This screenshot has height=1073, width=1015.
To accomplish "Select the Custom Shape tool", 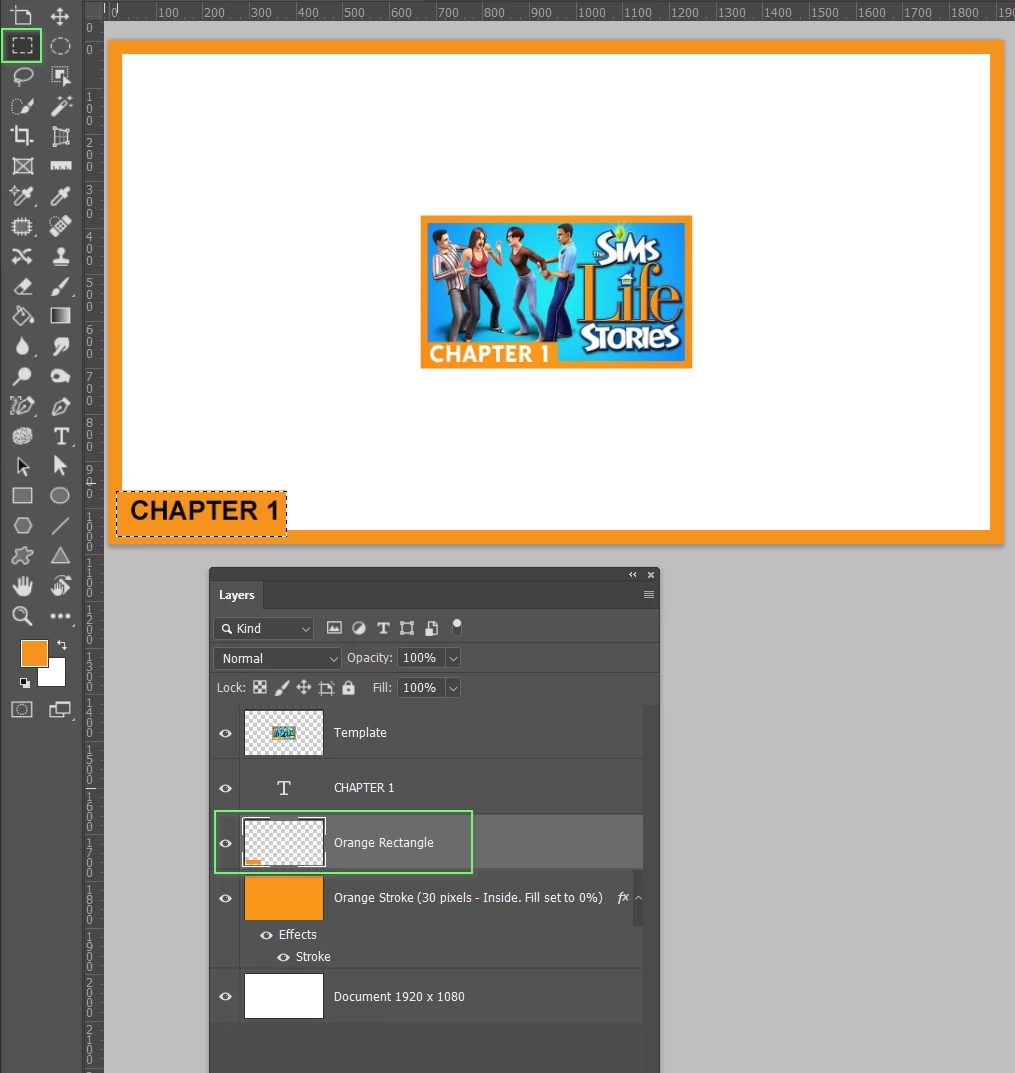I will pos(22,556).
